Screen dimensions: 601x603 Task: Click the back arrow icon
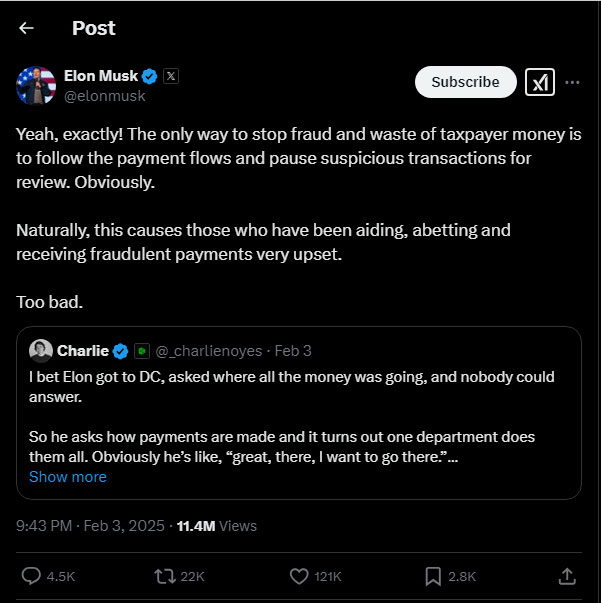(27, 28)
